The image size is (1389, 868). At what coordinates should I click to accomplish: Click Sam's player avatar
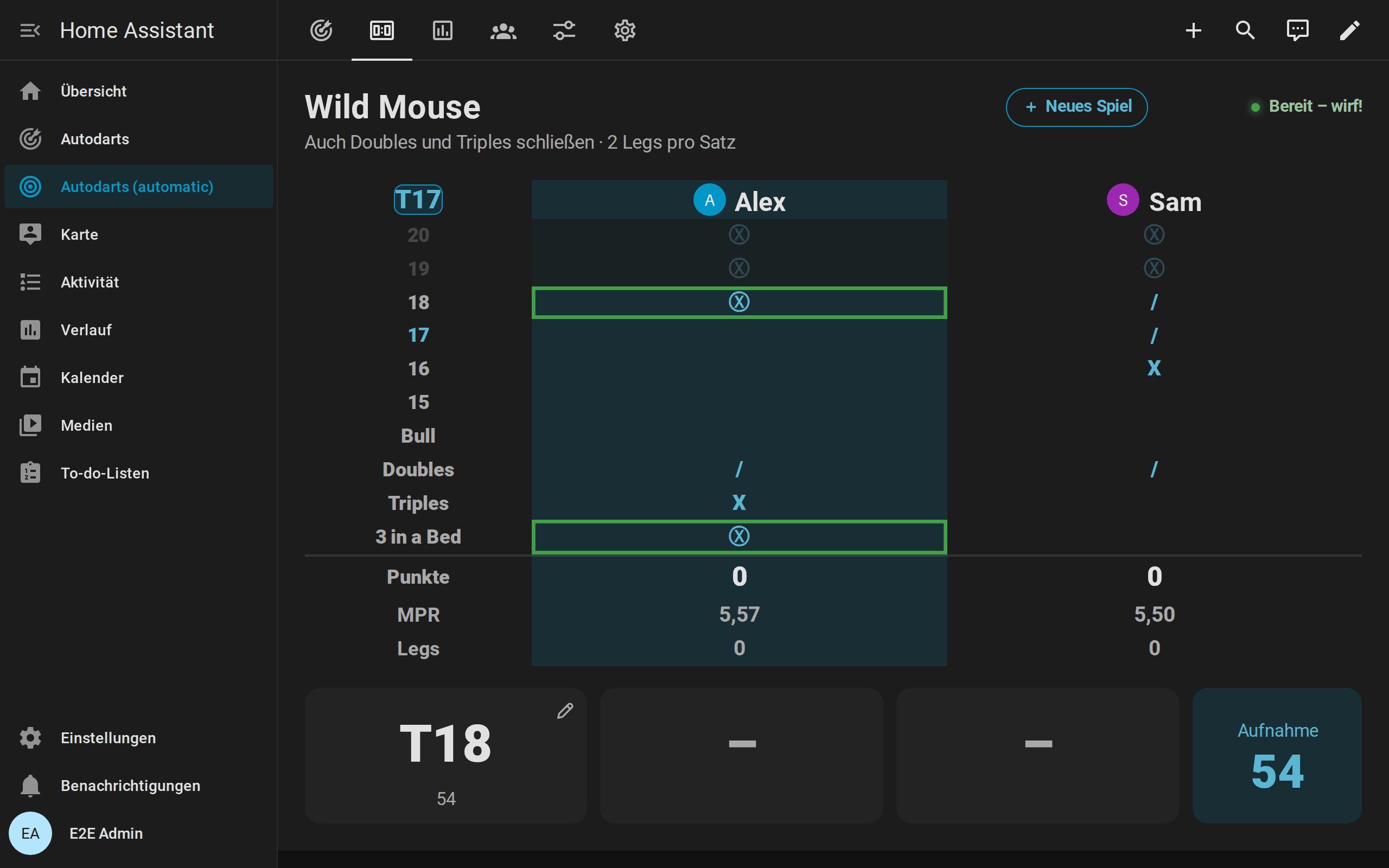1123,200
